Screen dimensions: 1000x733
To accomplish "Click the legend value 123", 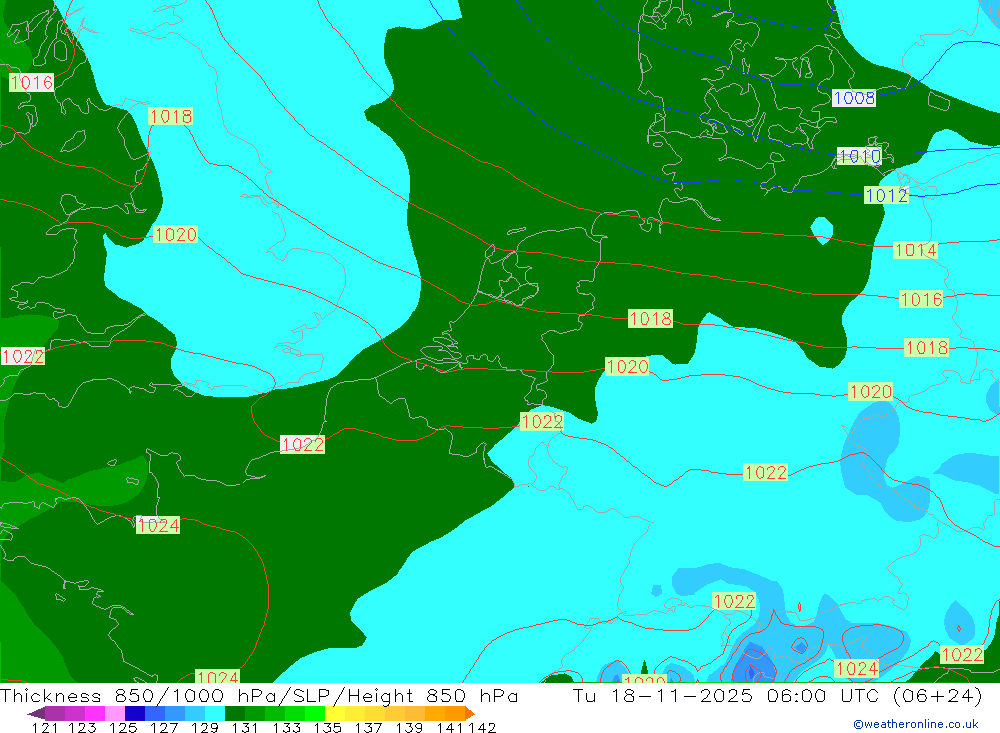I will click(82, 728).
